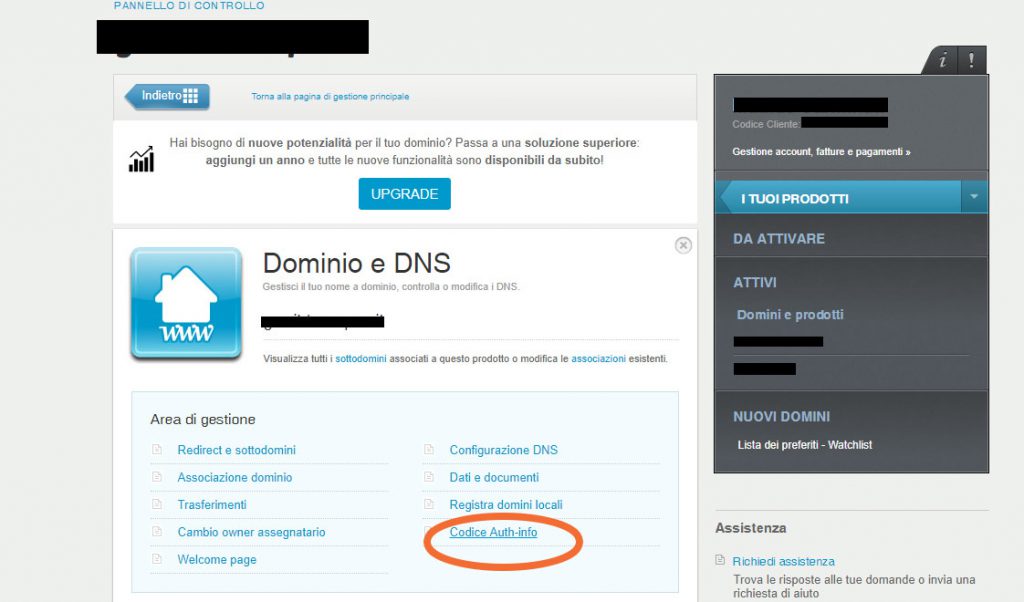Open Lista dei preferiti - Watchlist
Viewport: 1024px width, 602px height.
805,445
